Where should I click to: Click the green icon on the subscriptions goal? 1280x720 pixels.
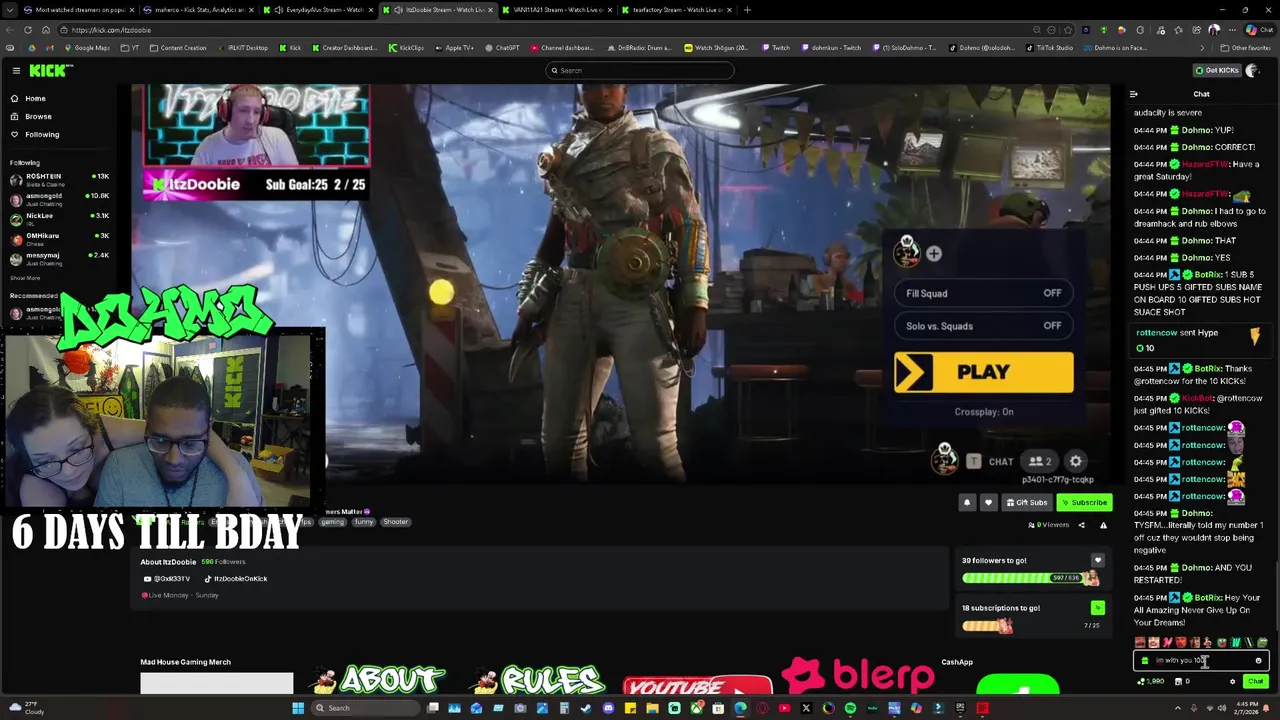[1098, 607]
